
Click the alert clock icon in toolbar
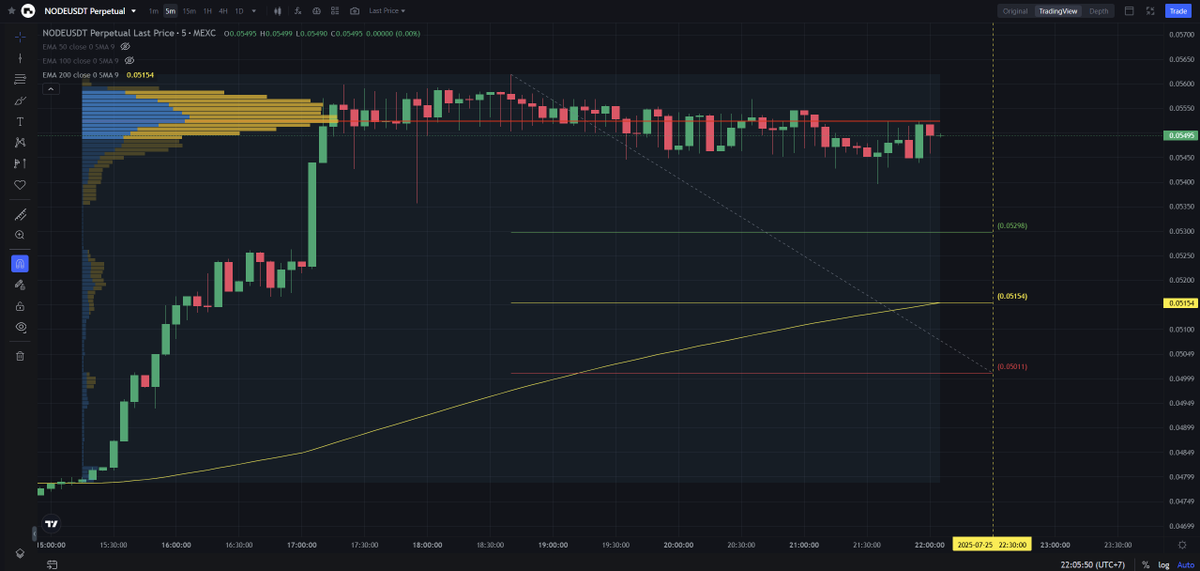317,11
